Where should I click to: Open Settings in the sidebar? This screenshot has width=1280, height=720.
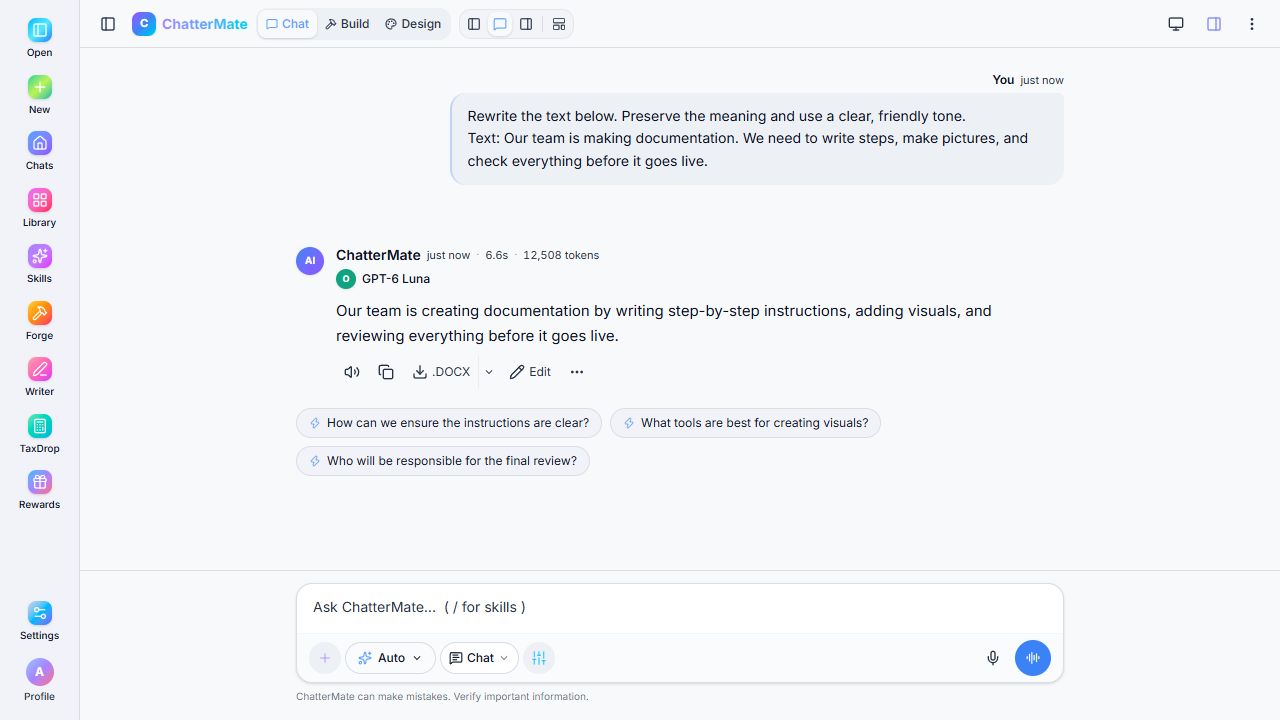pos(39,621)
